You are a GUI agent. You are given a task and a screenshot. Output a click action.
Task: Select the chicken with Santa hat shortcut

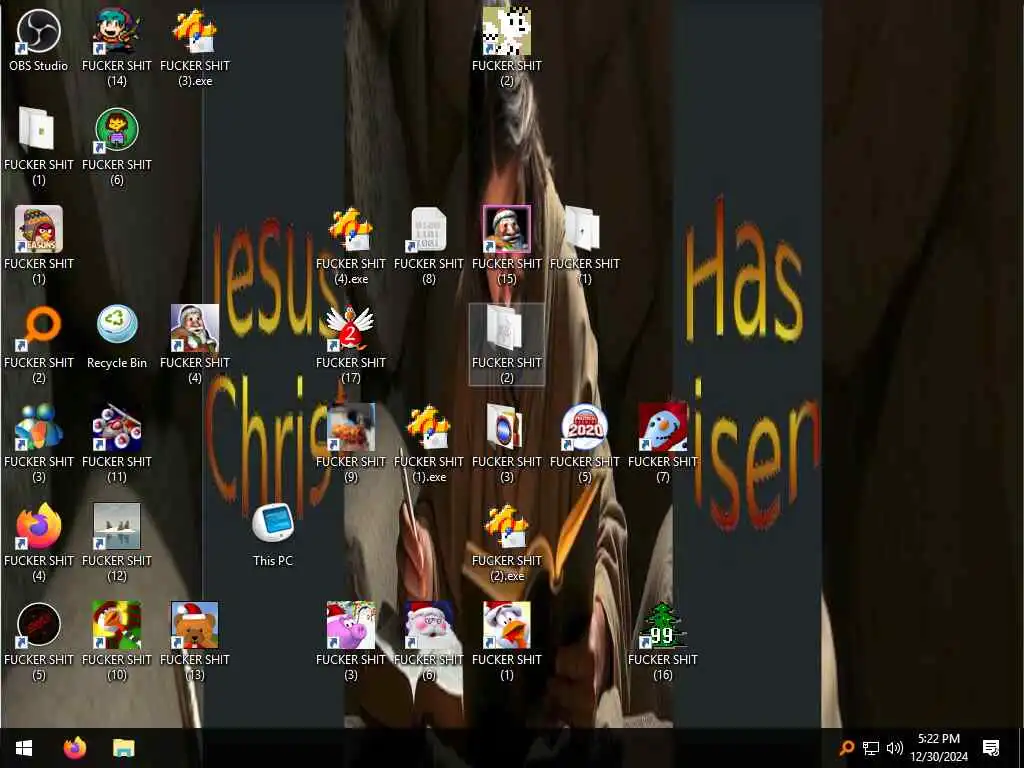pos(507,625)
